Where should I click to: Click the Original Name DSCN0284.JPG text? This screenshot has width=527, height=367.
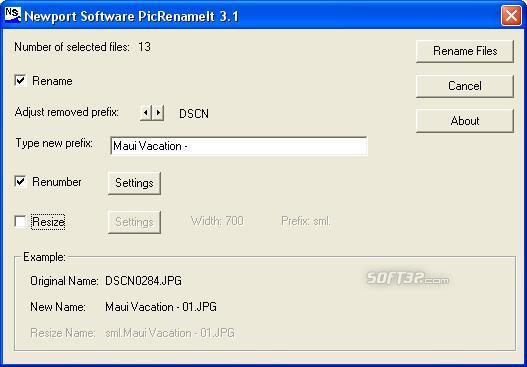[x=144, y=281]
